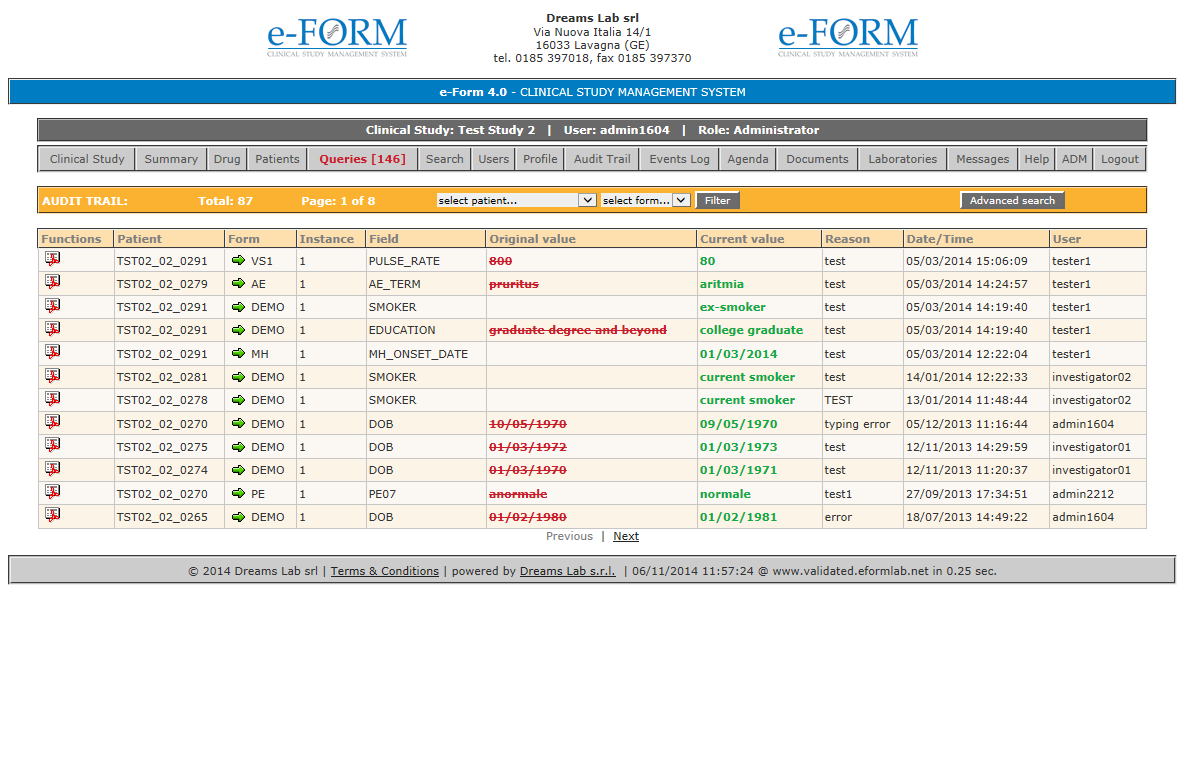This screenshot has width=1185, height=775.
Task: Click the e-FORM logo at top left
Action: (337, 38)
